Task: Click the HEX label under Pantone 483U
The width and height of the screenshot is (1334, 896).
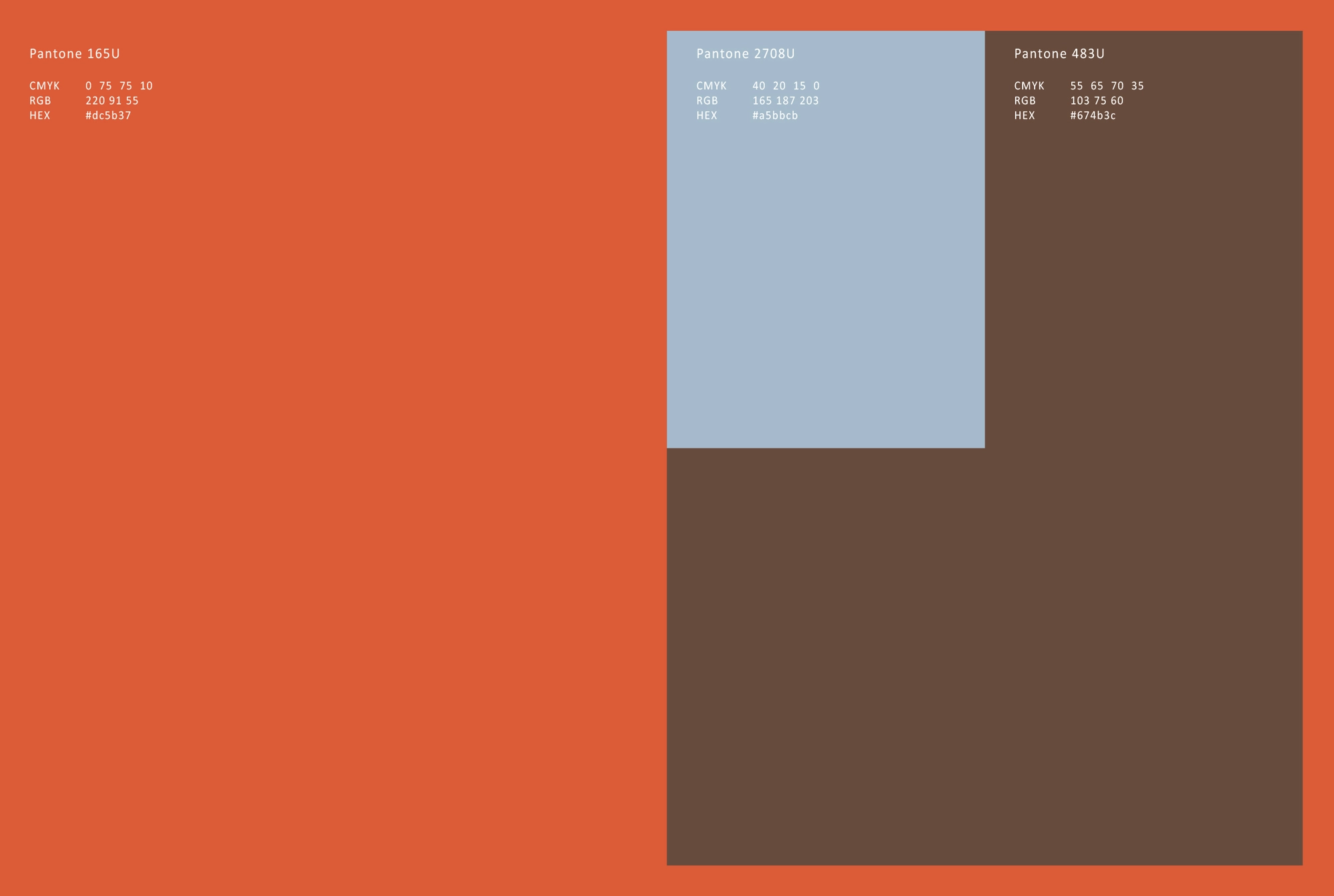Action: [x=1025, y=115]
